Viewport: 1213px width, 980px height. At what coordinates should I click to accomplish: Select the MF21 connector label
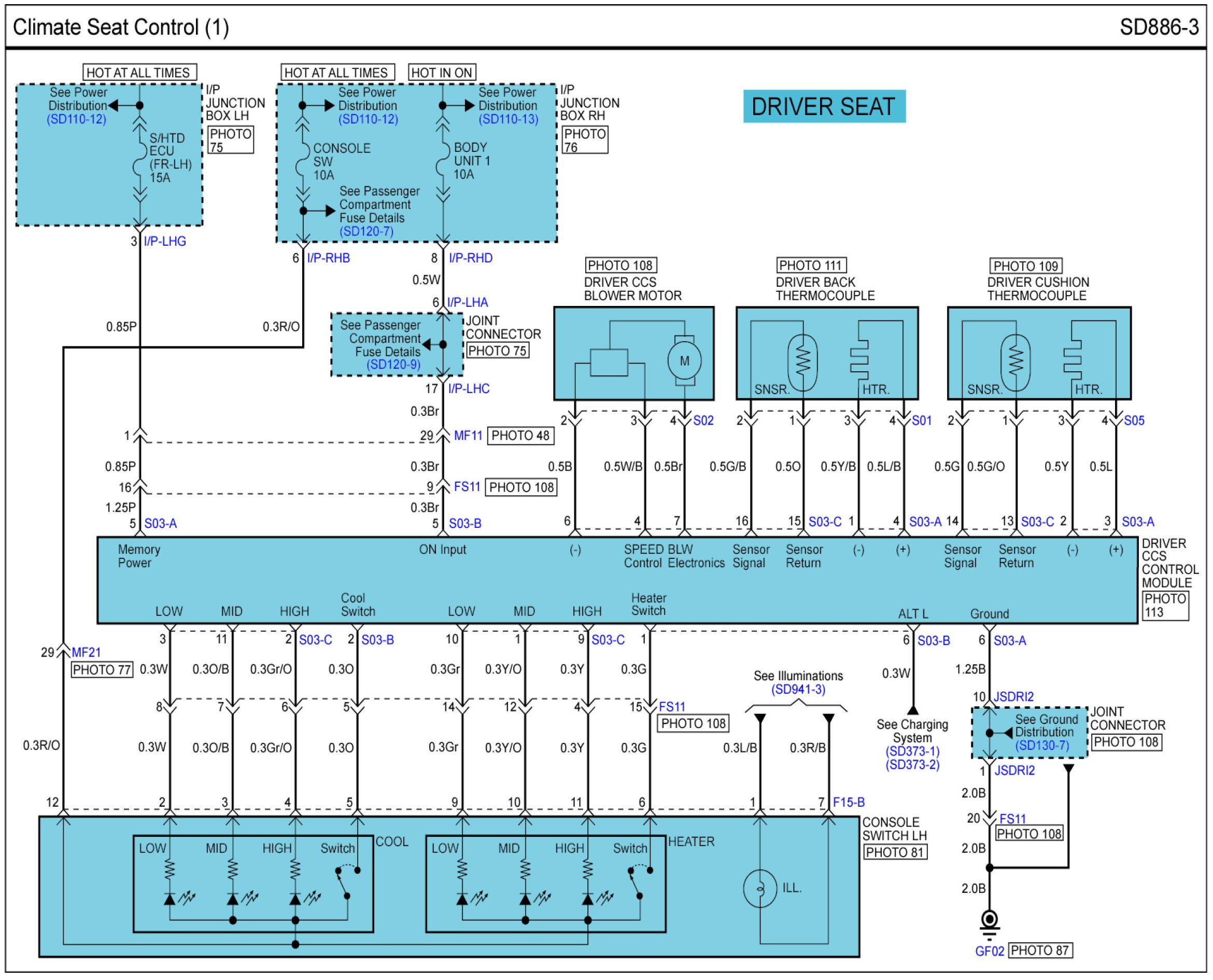pyautogui.click(x=87, y=653)
